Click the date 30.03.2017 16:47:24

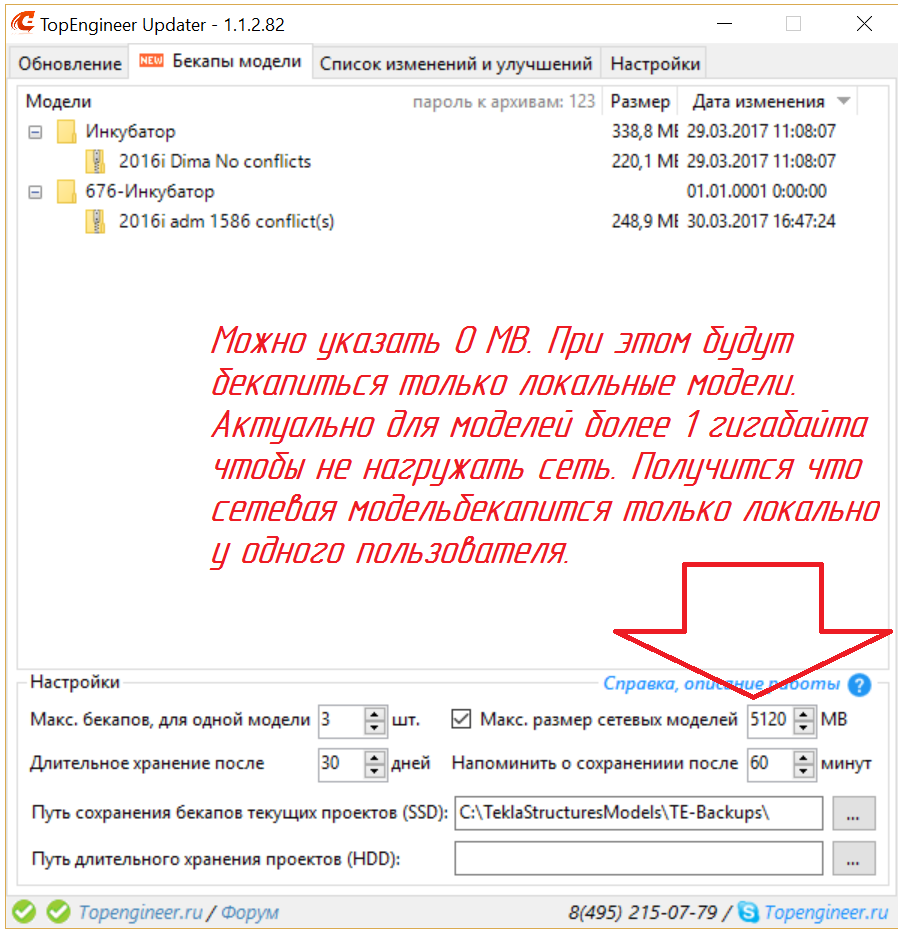(761, 222)
